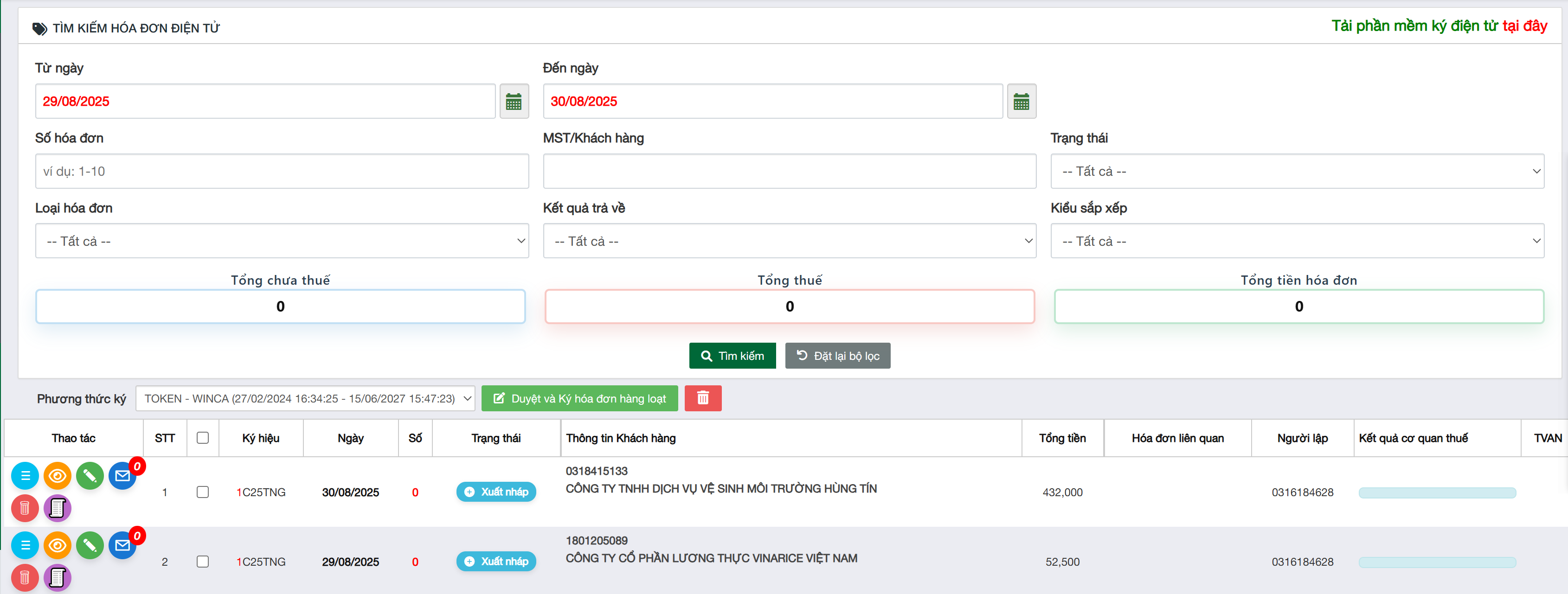Open the Loại hóa đơn dropdown
1568x594 pixels.
click(x=282, y=241)
